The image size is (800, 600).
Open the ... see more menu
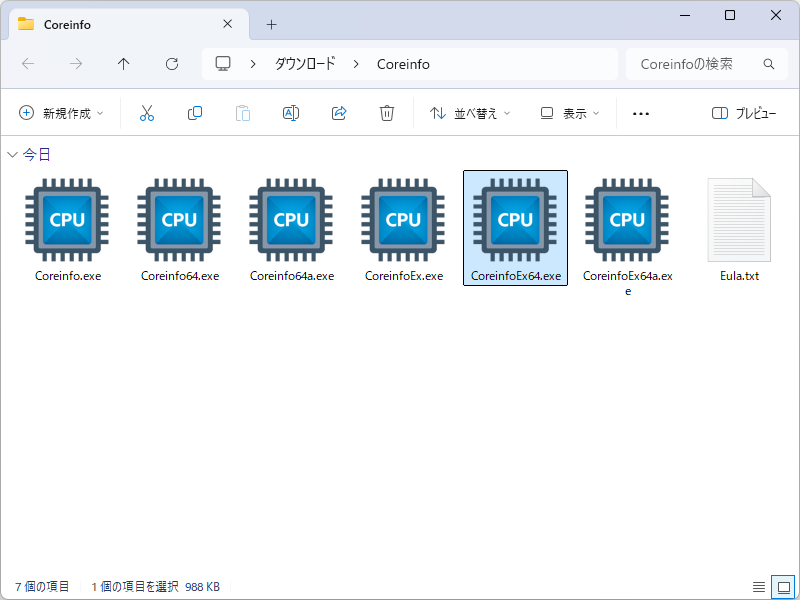click(640, 113)
